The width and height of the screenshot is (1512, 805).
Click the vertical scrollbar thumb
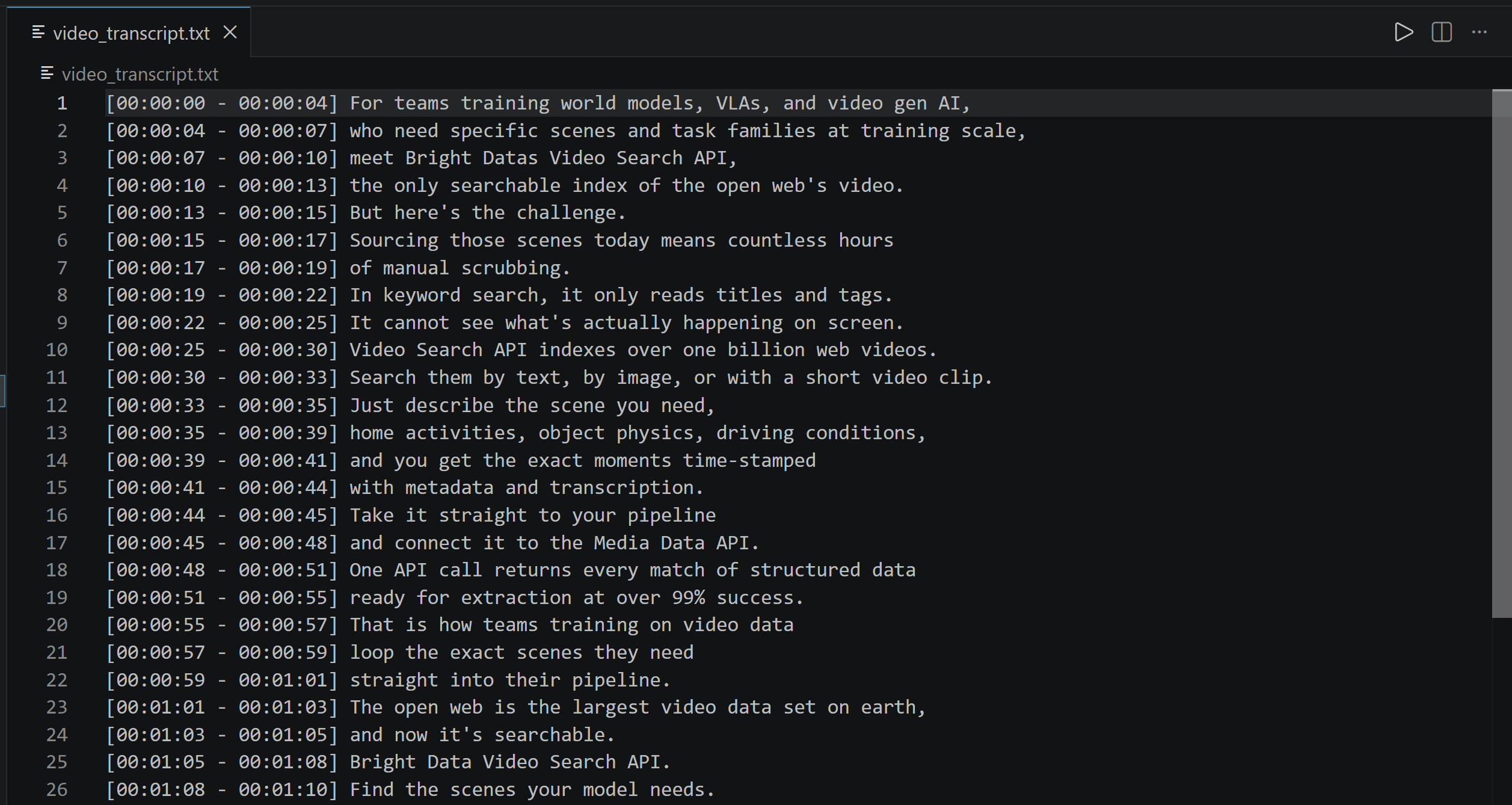click(x=1502, y=354)
